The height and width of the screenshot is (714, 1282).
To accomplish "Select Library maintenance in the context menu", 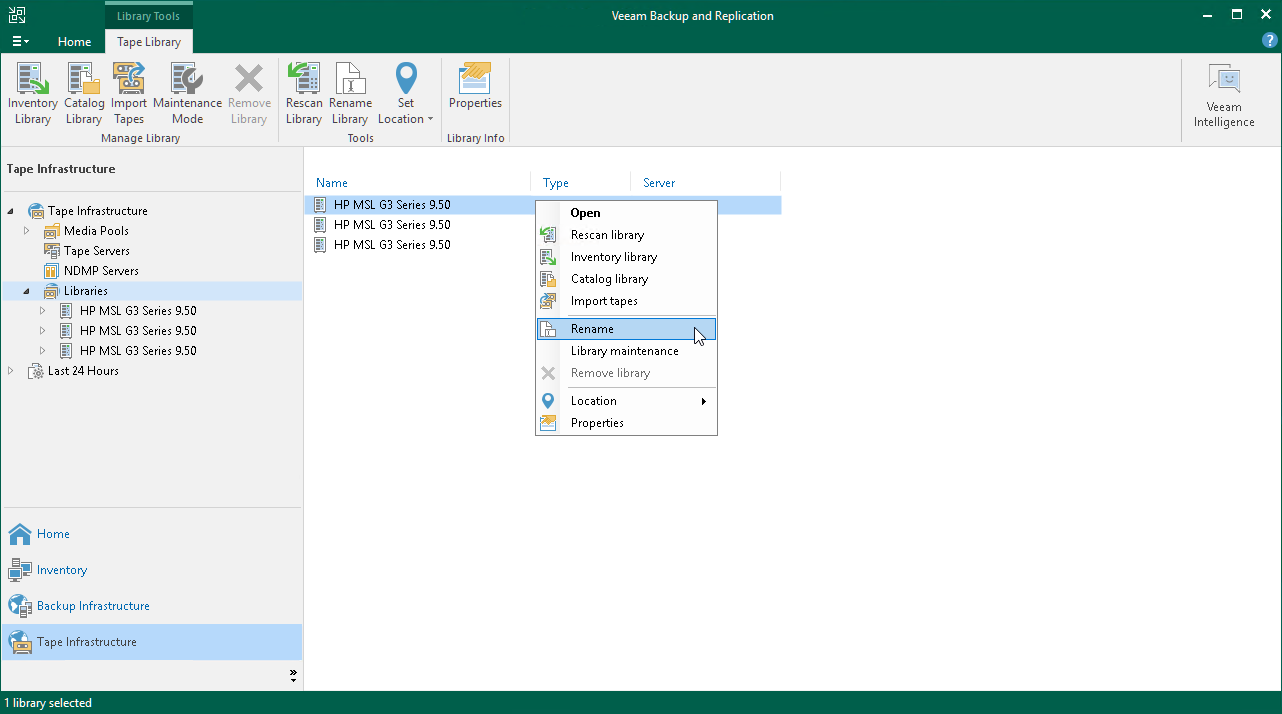I will click(624, 351).
